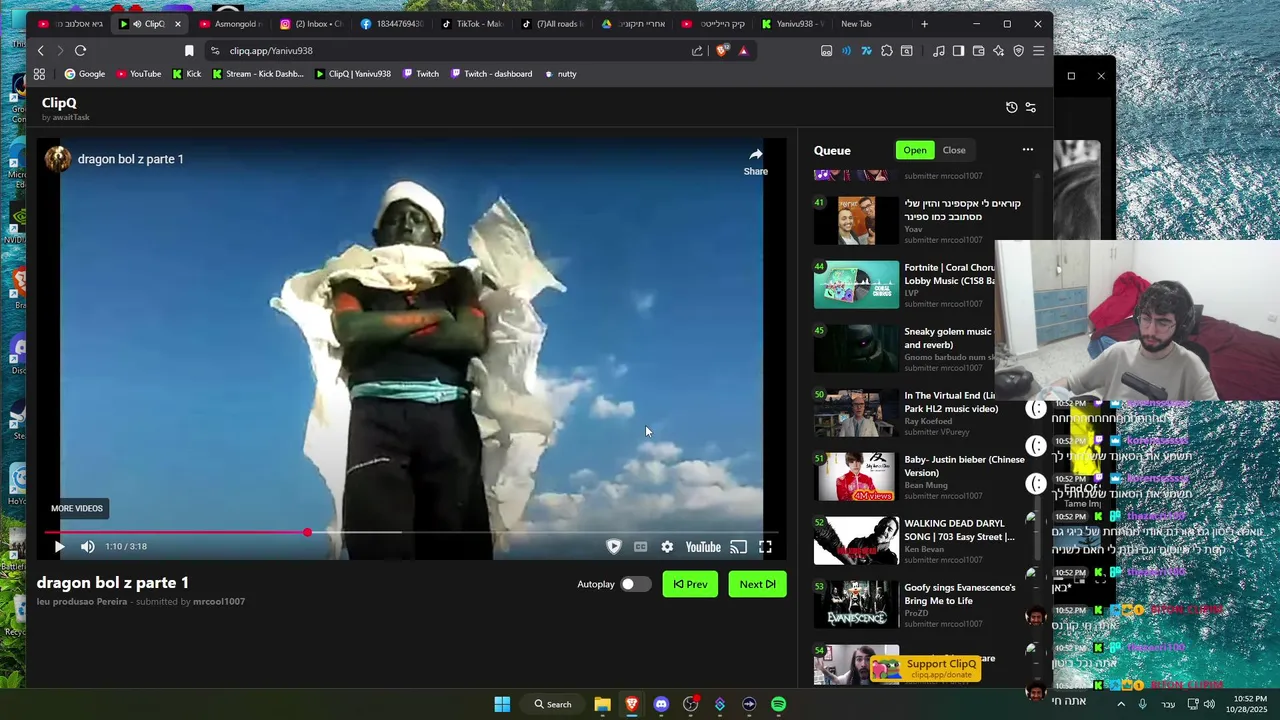
Task: Set queue to Close
Action: [x=954, y=150]
